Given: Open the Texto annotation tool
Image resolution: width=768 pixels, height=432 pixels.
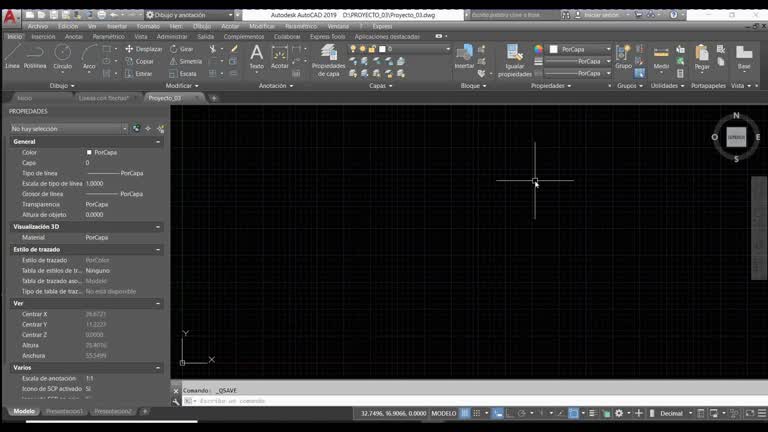Looking at the screenshot, I should point(256,57).
